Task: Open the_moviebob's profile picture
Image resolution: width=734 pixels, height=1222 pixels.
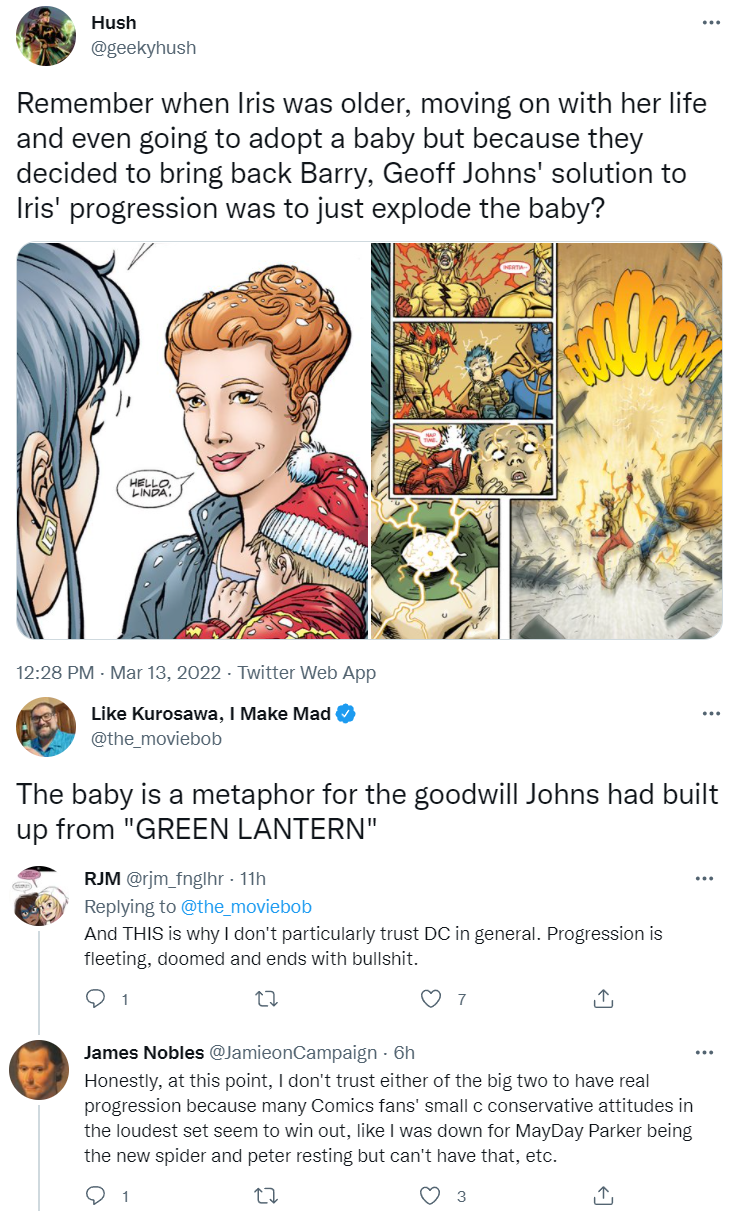Action: (45, 727)
